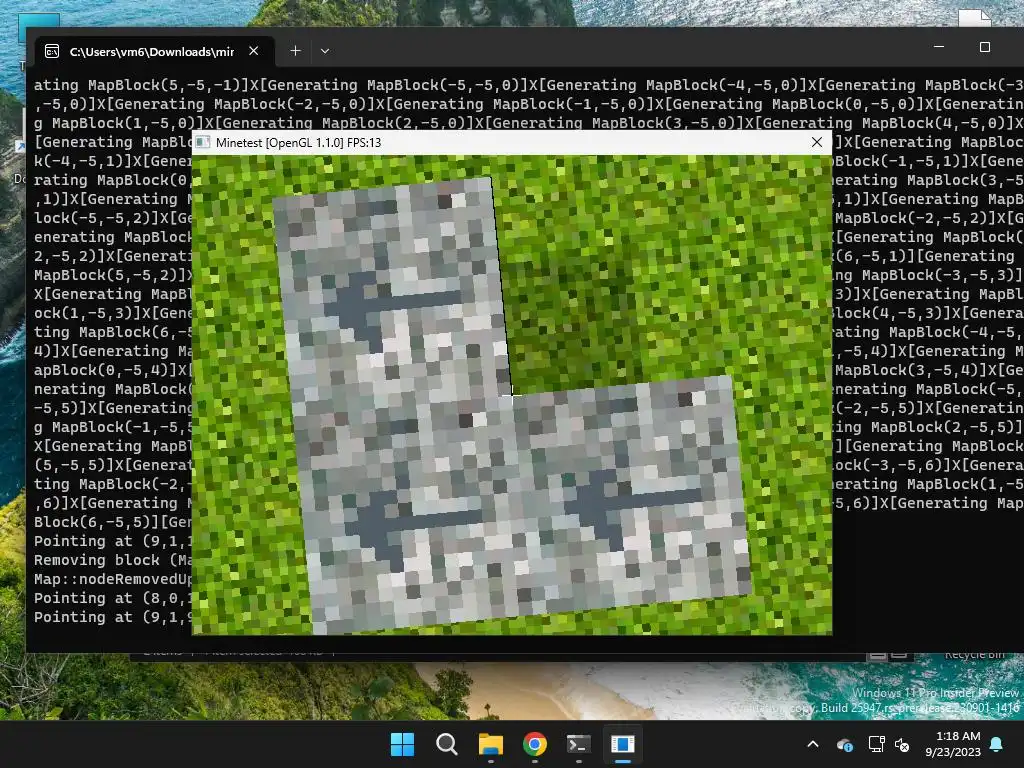Click the Minetest window title text
Image resolution: width=1024 pixels, height=768 pixels.
(298, 142)
